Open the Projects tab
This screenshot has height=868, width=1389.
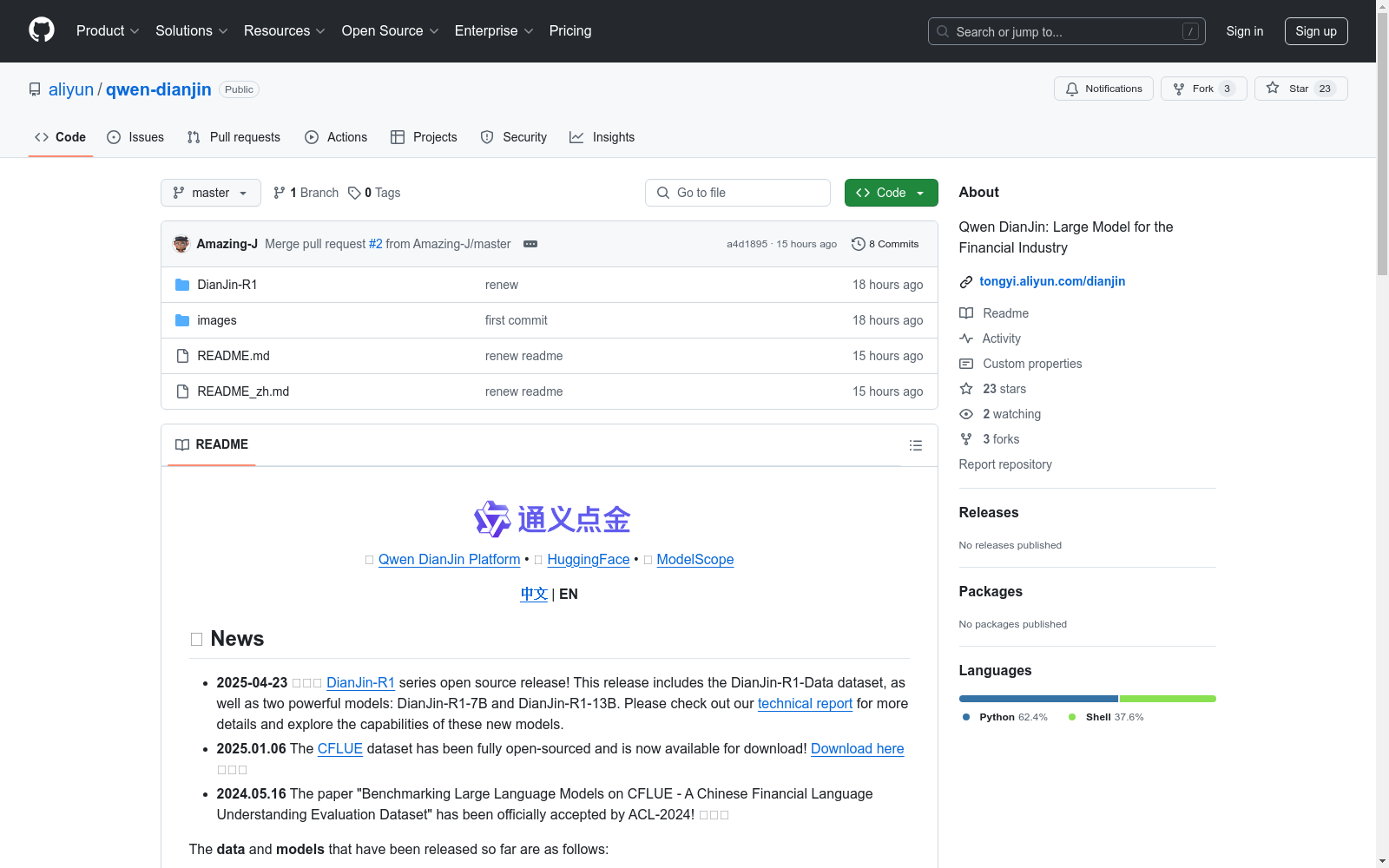click(x=424, y=137)
